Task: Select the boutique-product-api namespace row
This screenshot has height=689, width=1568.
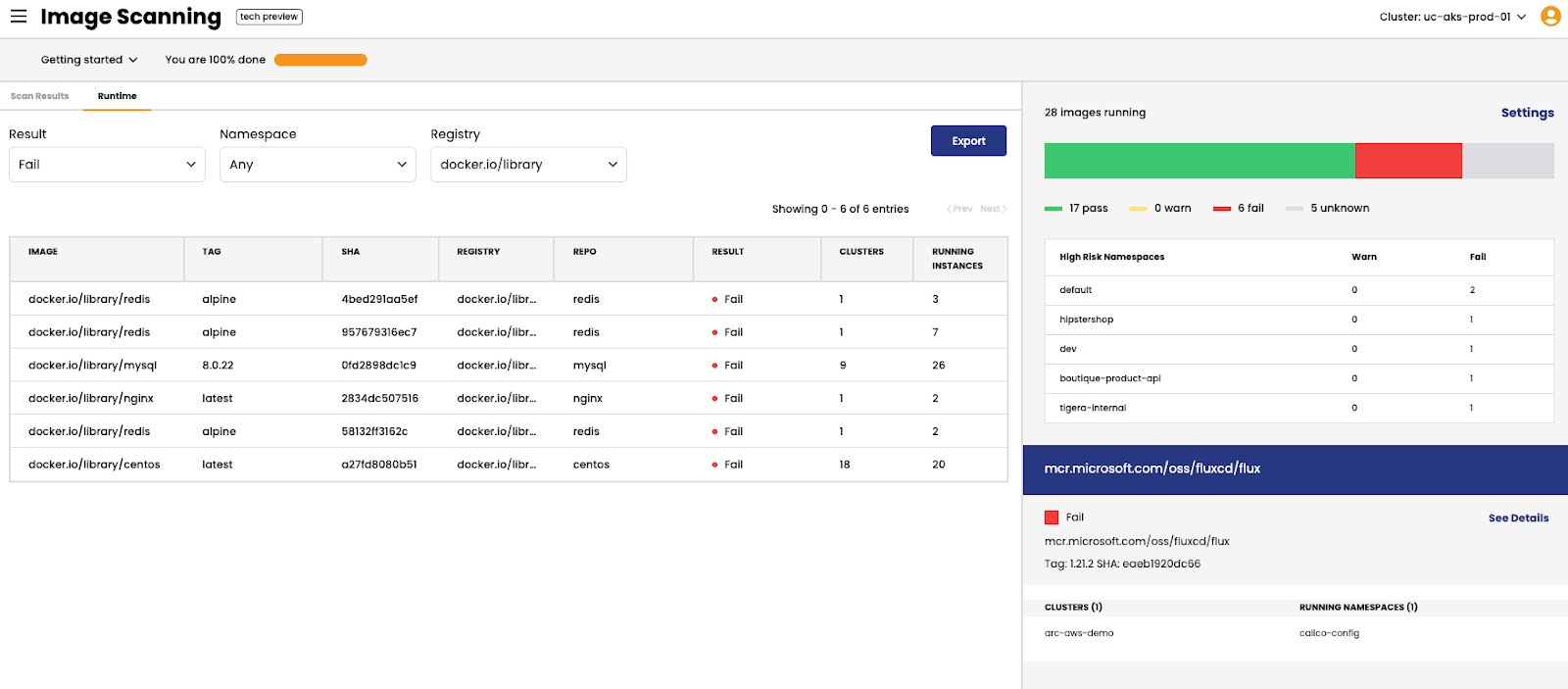Action: pos(1299,378)
